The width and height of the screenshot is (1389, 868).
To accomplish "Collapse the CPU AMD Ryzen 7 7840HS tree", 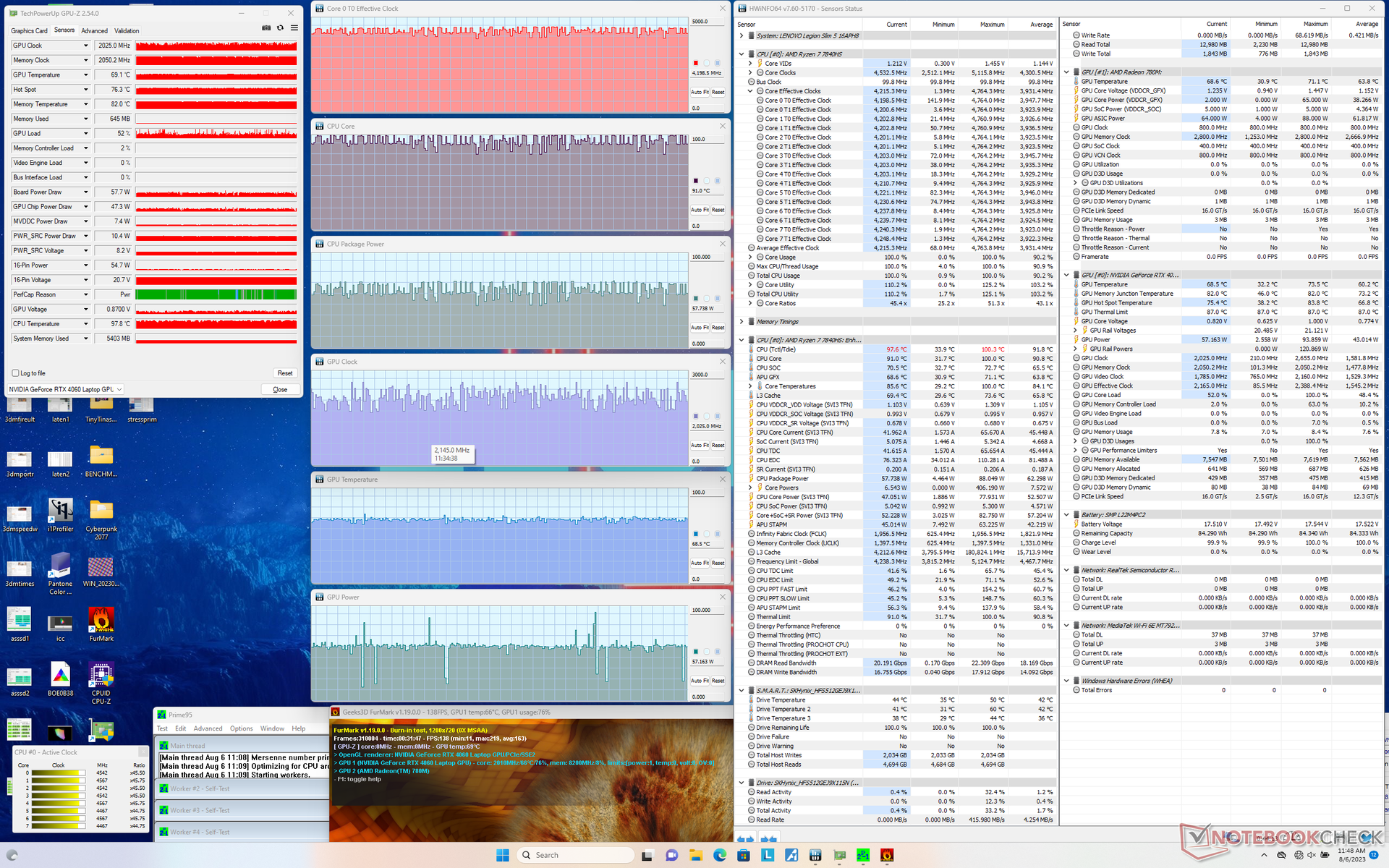I will point(742,54).
